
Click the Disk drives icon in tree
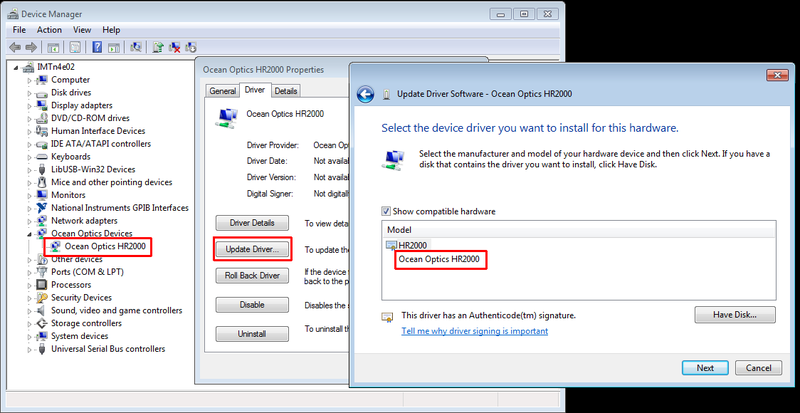tap(42, 93)
